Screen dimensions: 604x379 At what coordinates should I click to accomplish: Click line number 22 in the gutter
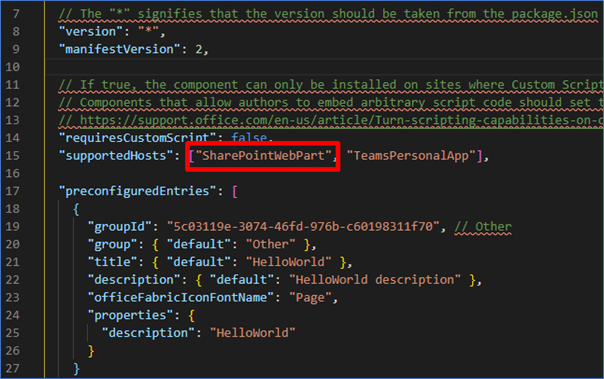(12, 280)
